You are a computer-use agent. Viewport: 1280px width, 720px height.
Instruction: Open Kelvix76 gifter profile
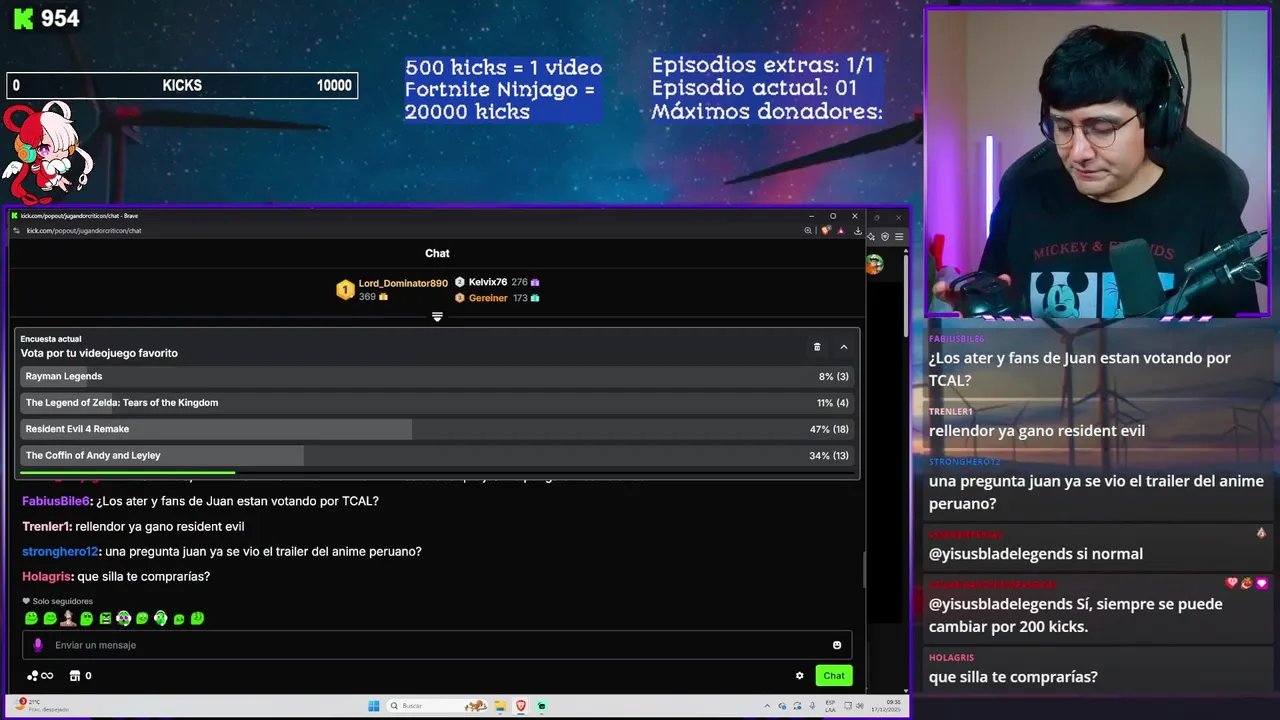coord(488,282)
